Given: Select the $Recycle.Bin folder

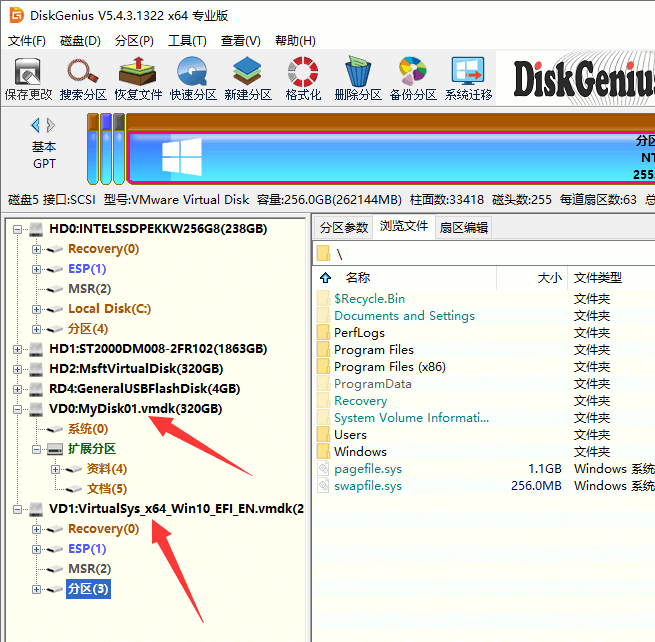Looking at the screenshot, I should (x=369, y=299).
